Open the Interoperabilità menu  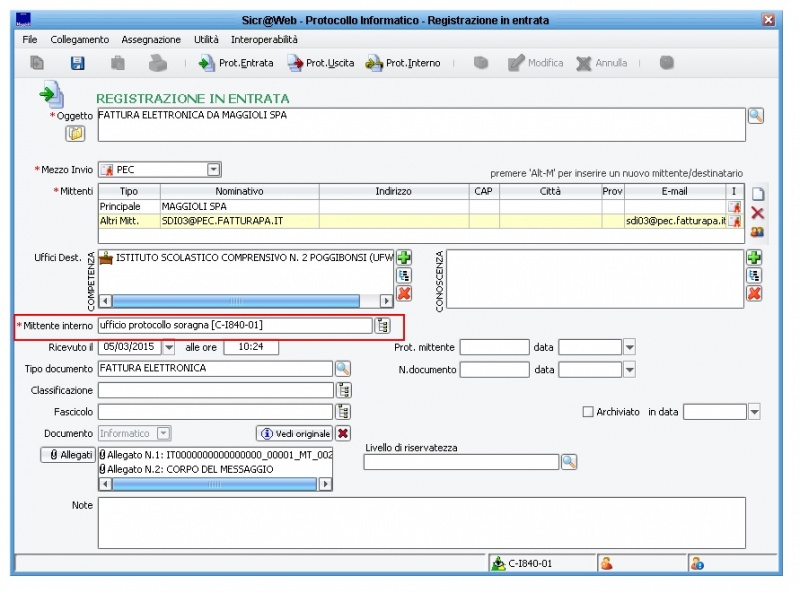pyautogui.click(x=264, y=39)
